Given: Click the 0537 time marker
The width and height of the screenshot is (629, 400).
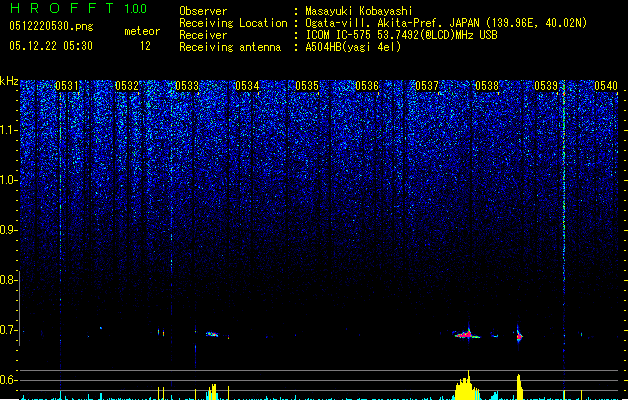Looking at the screenshot, I should tap(427, 86).
